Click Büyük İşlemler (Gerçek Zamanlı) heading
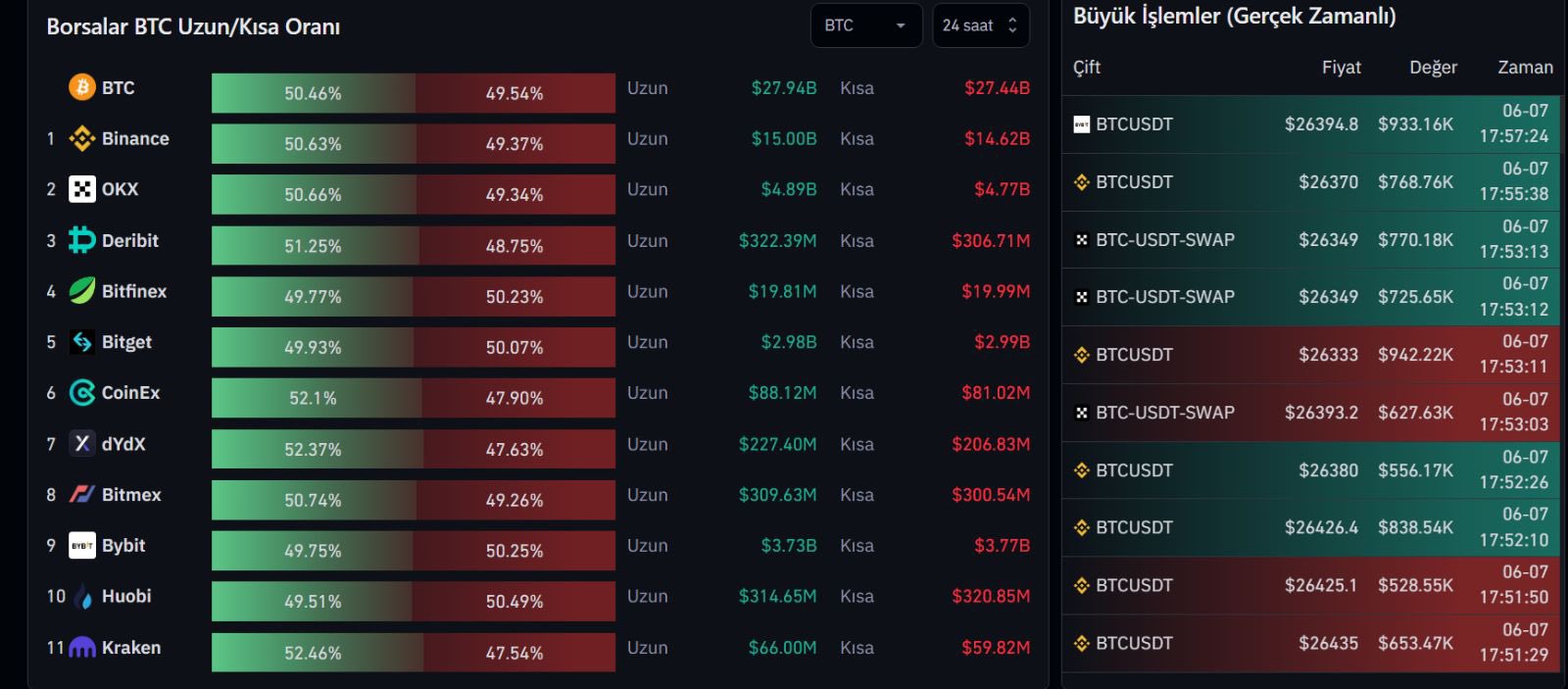This screenshot has width=1568, height=689. tap(1234, 16)
